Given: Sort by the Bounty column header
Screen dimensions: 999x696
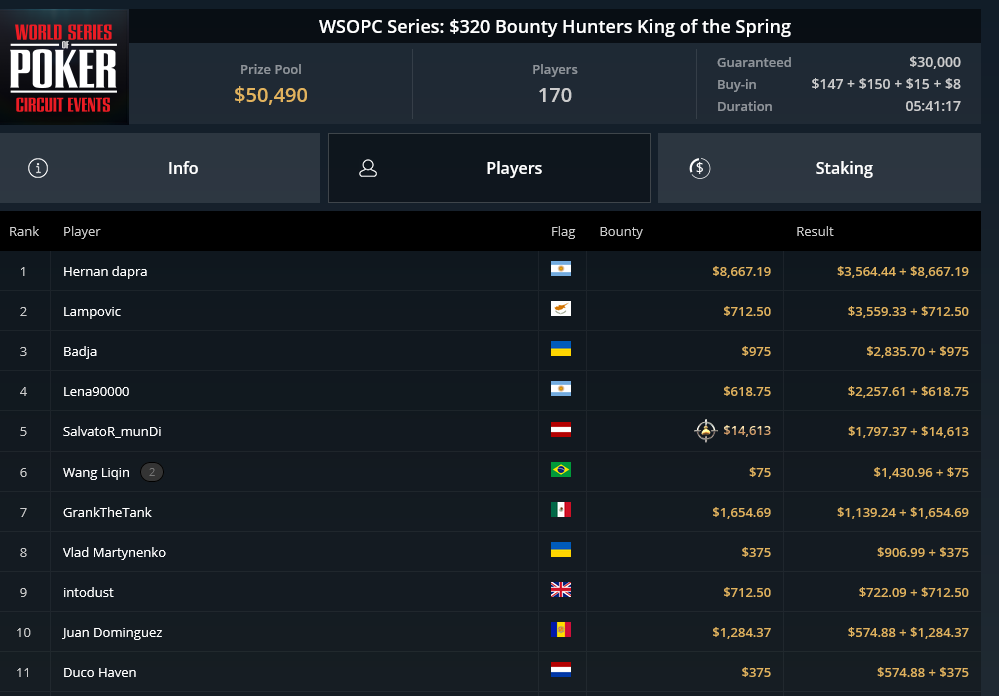Looking at the screenshot, I should click(621, 231).
